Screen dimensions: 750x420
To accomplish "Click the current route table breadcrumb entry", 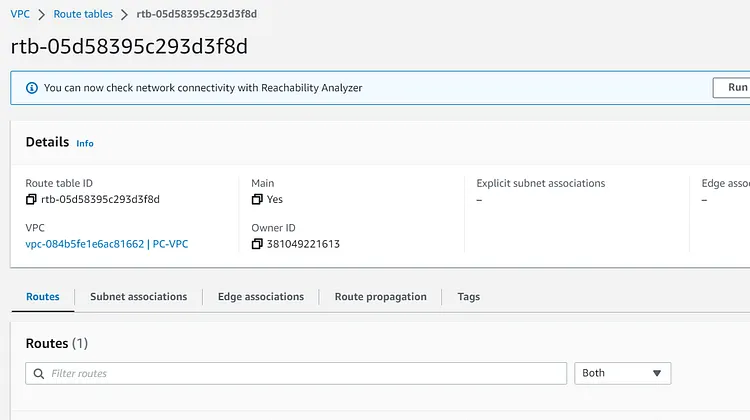I will tap(196, 15).
